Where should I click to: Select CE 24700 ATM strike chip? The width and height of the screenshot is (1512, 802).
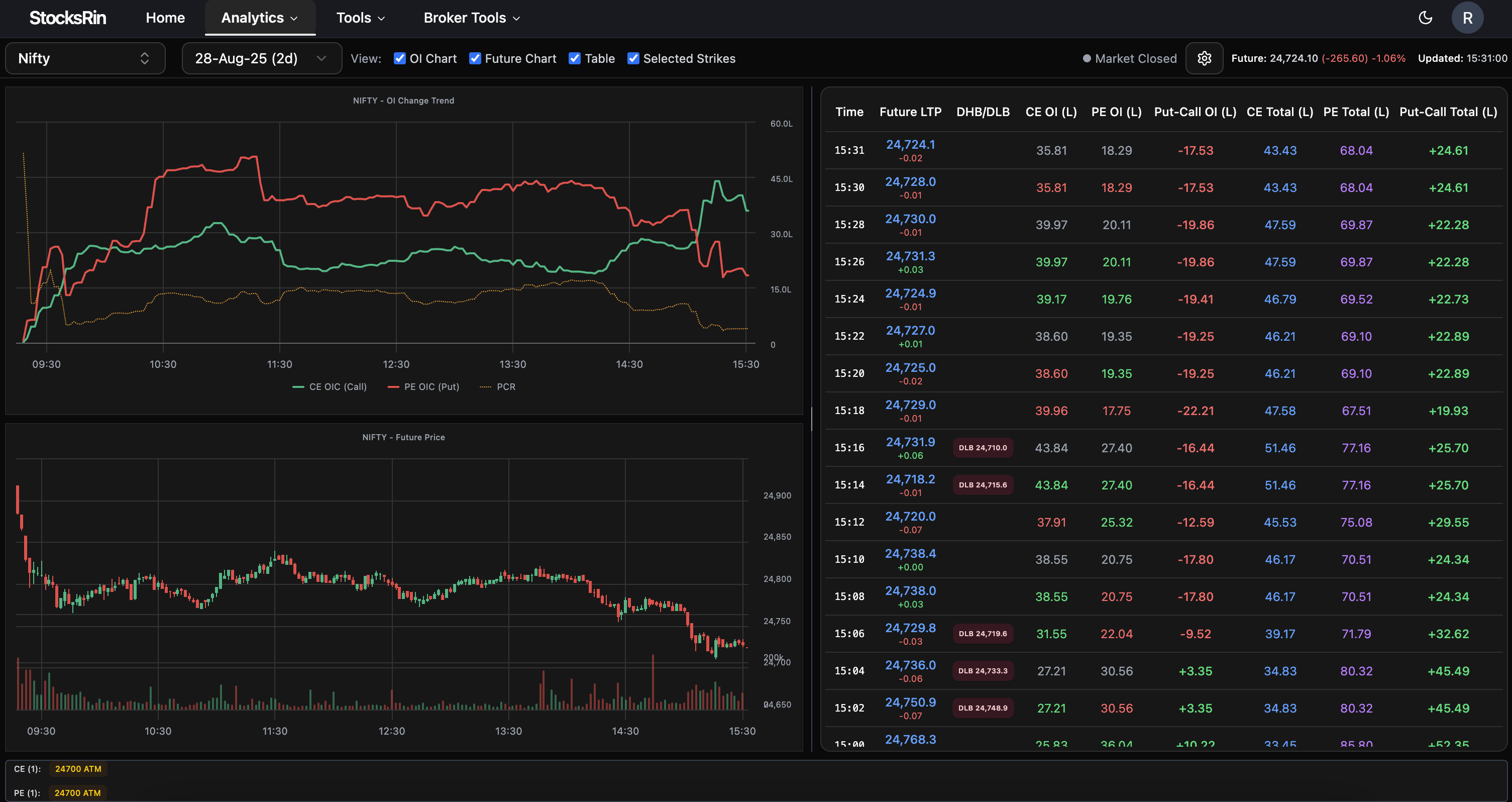pos(78,768)
